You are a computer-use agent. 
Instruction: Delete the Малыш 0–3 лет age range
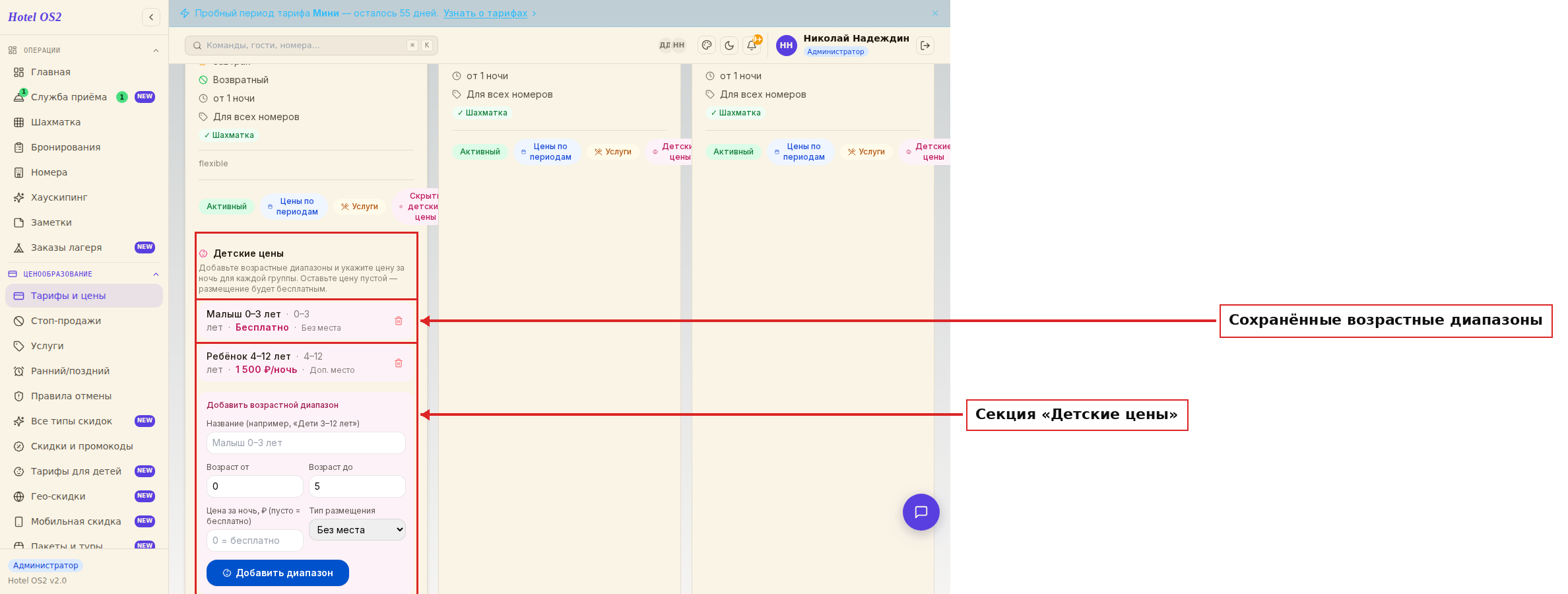point(399,321)
